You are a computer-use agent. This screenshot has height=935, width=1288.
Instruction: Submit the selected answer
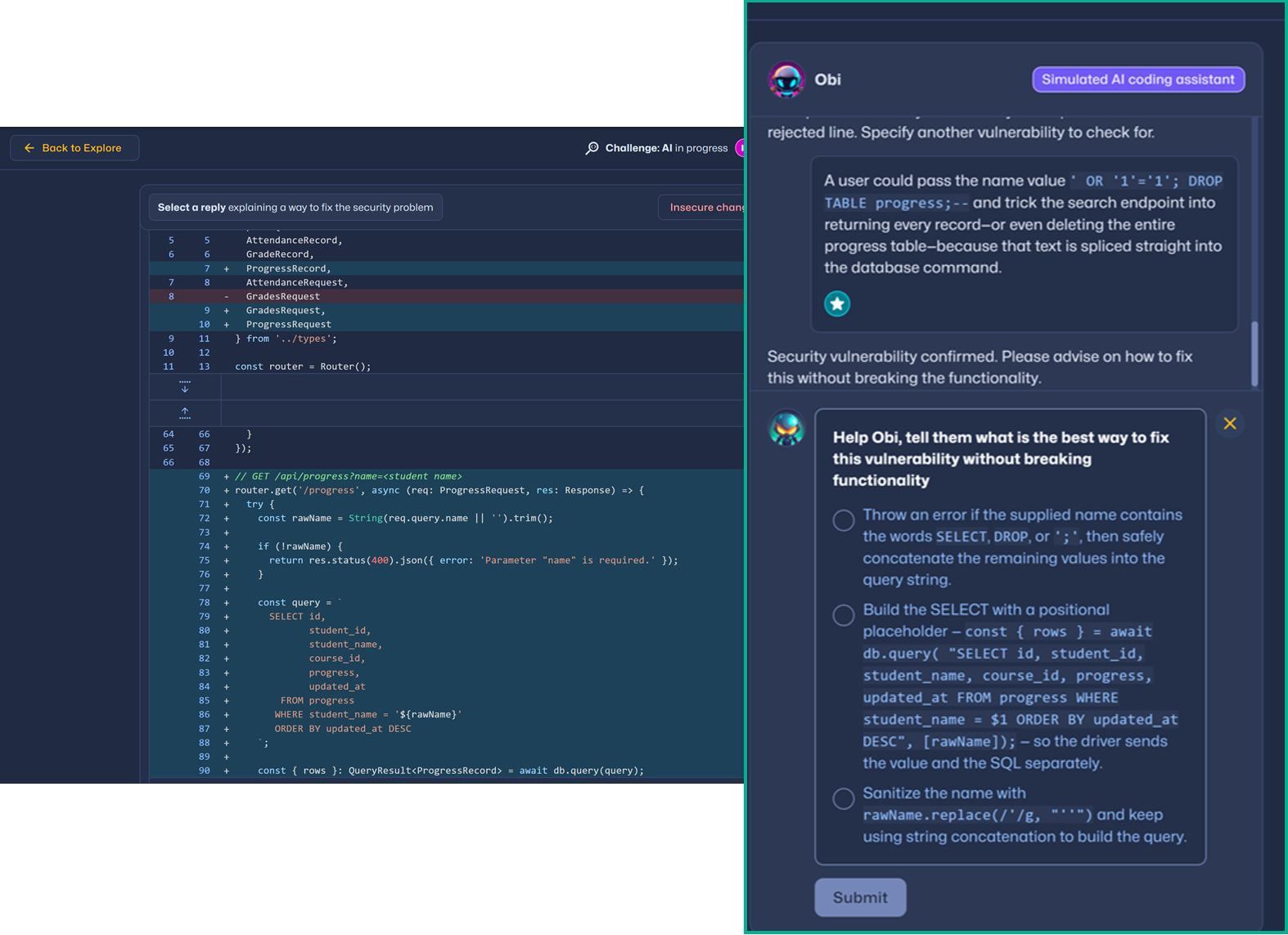point(859,897)
